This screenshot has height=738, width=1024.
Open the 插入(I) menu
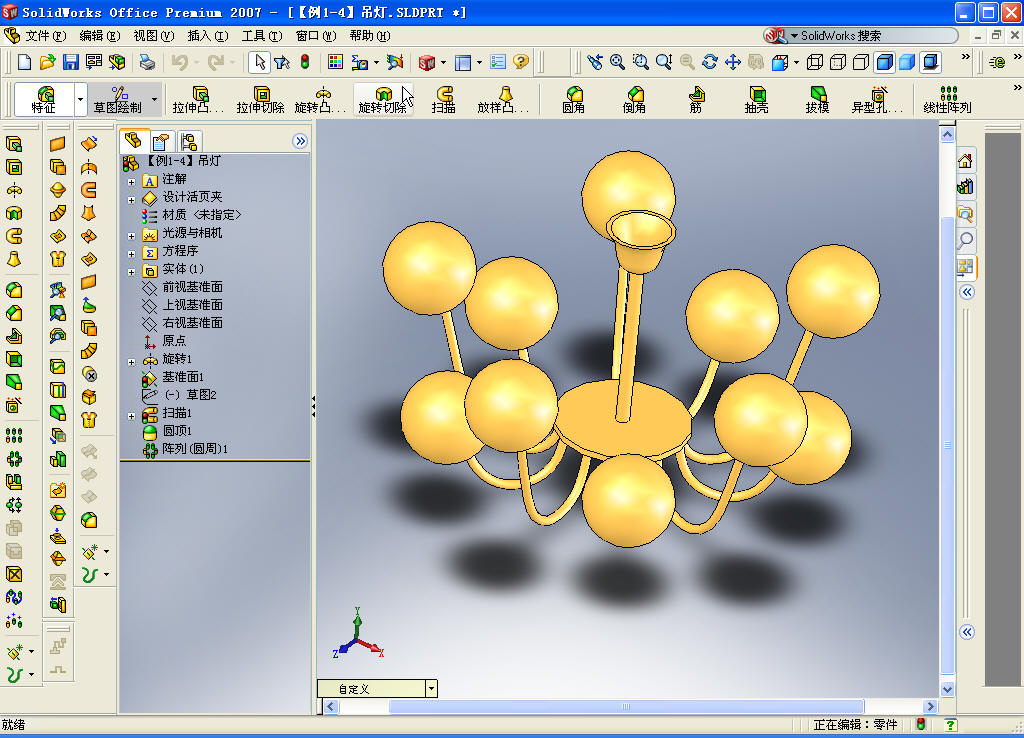tap(208, 36)
